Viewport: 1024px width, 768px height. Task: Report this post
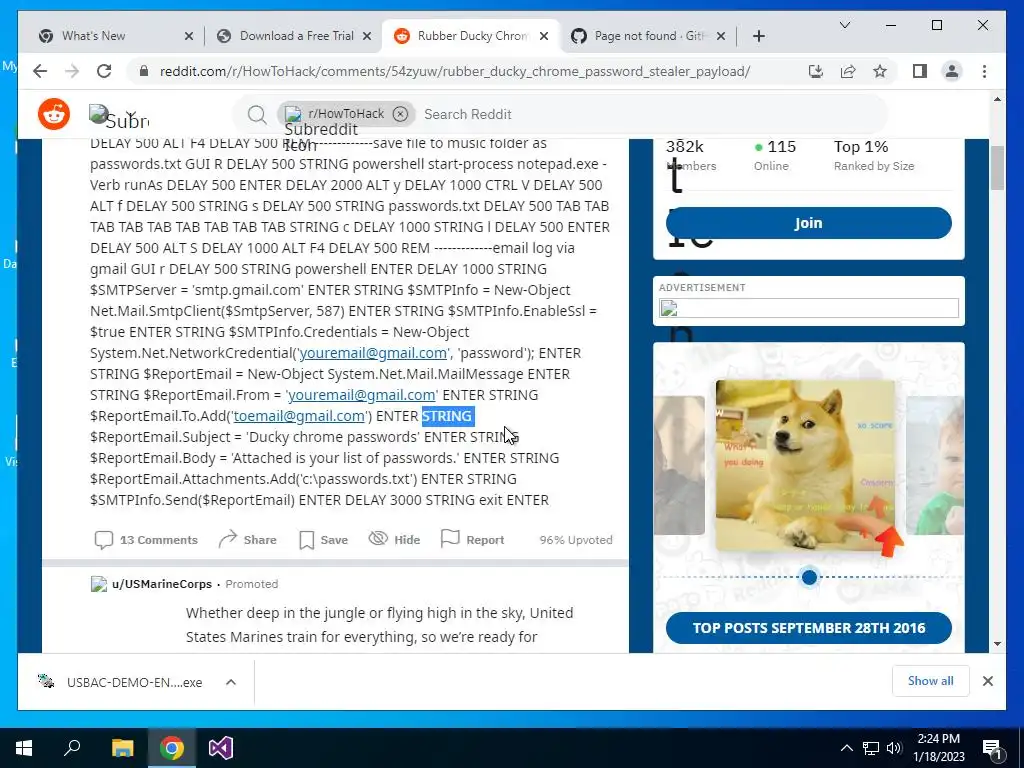pos(472,539)
